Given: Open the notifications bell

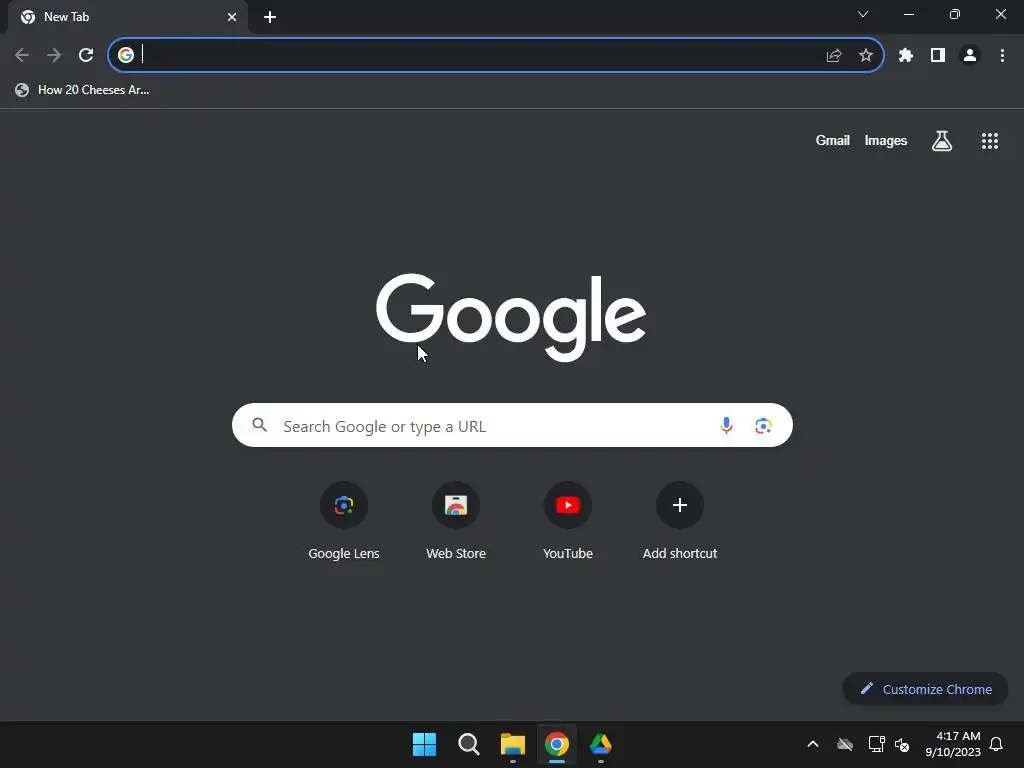Looking at the screenshot, I should point(996,744).
